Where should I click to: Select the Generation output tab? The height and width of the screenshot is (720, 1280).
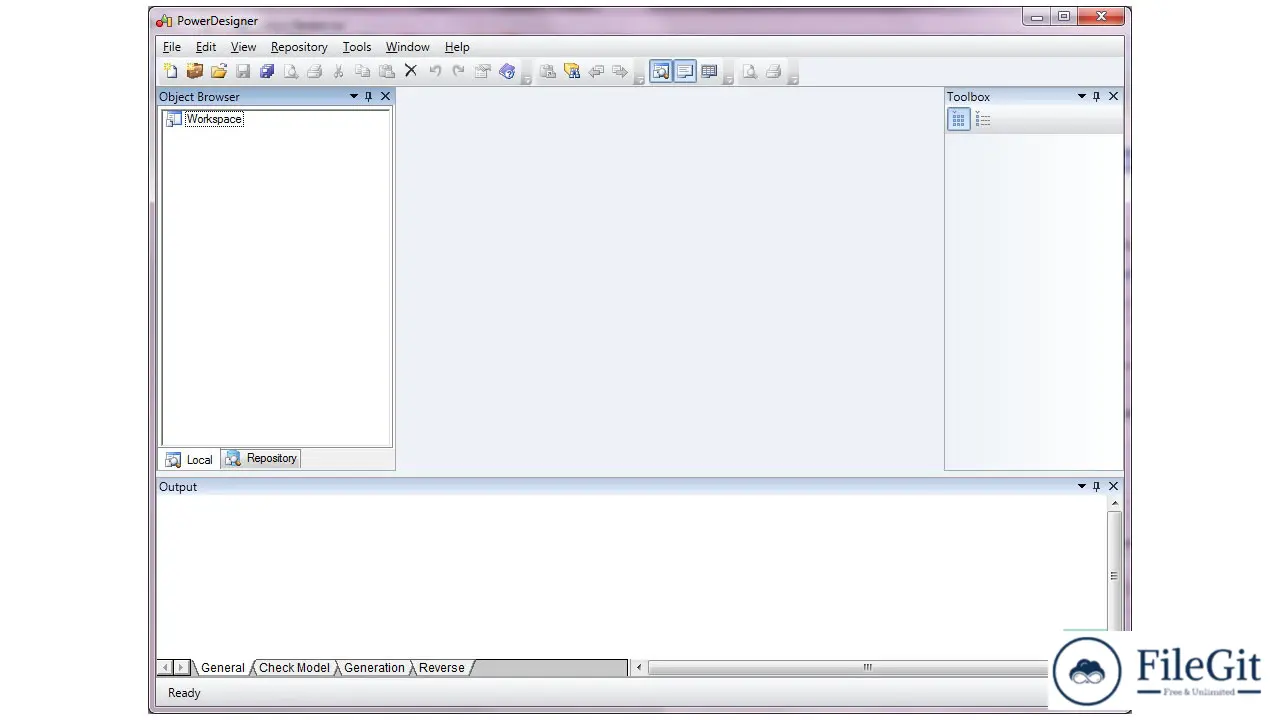(x=374, y=668)
